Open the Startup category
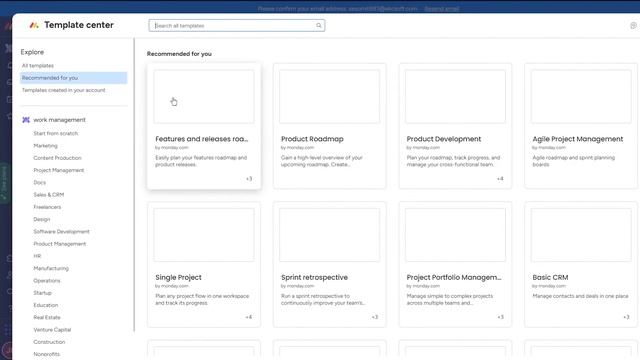The height and width of the screenshot is (360, 640). (42, 293)
